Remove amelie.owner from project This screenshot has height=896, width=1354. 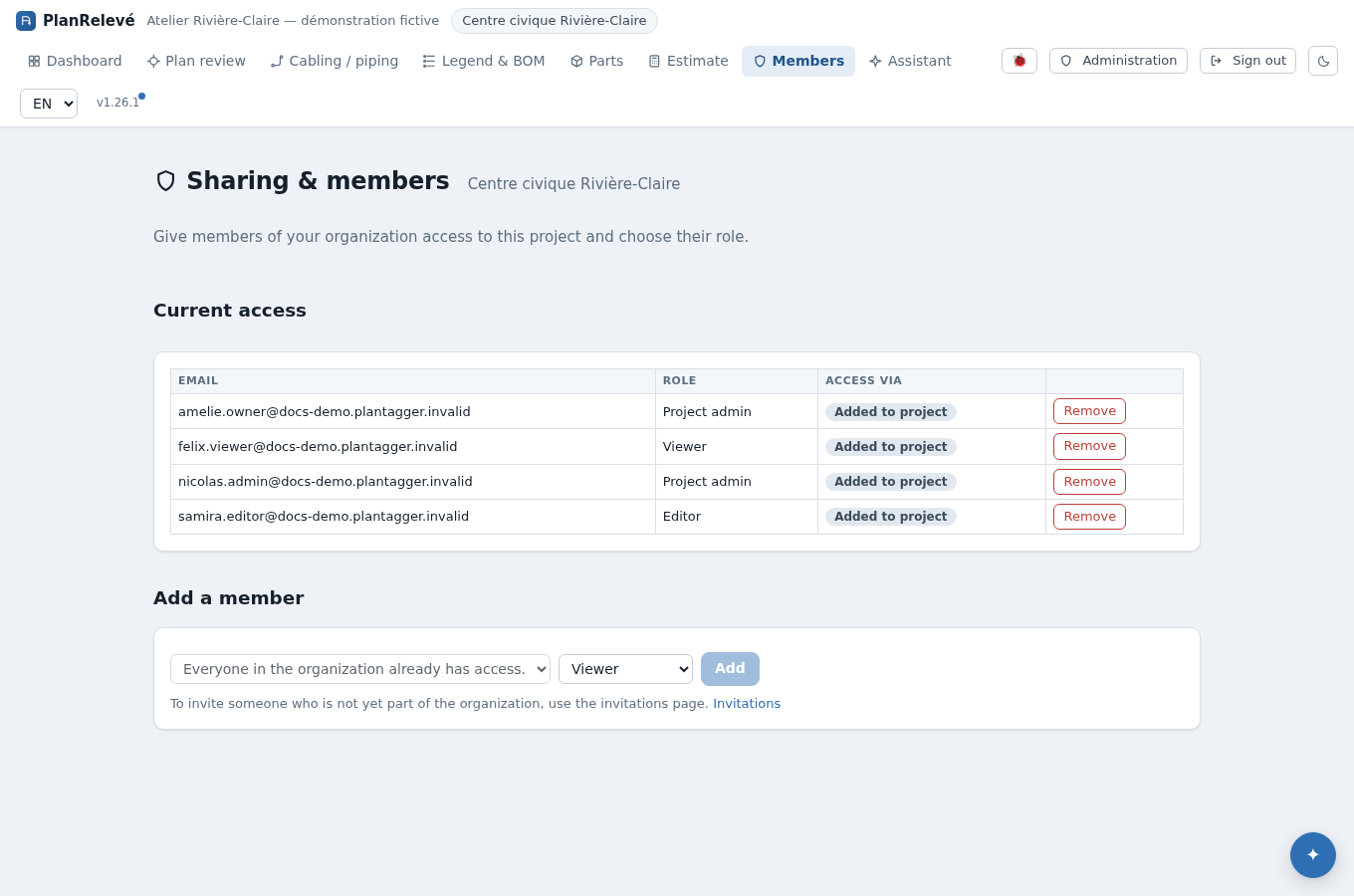(1089, 411)
